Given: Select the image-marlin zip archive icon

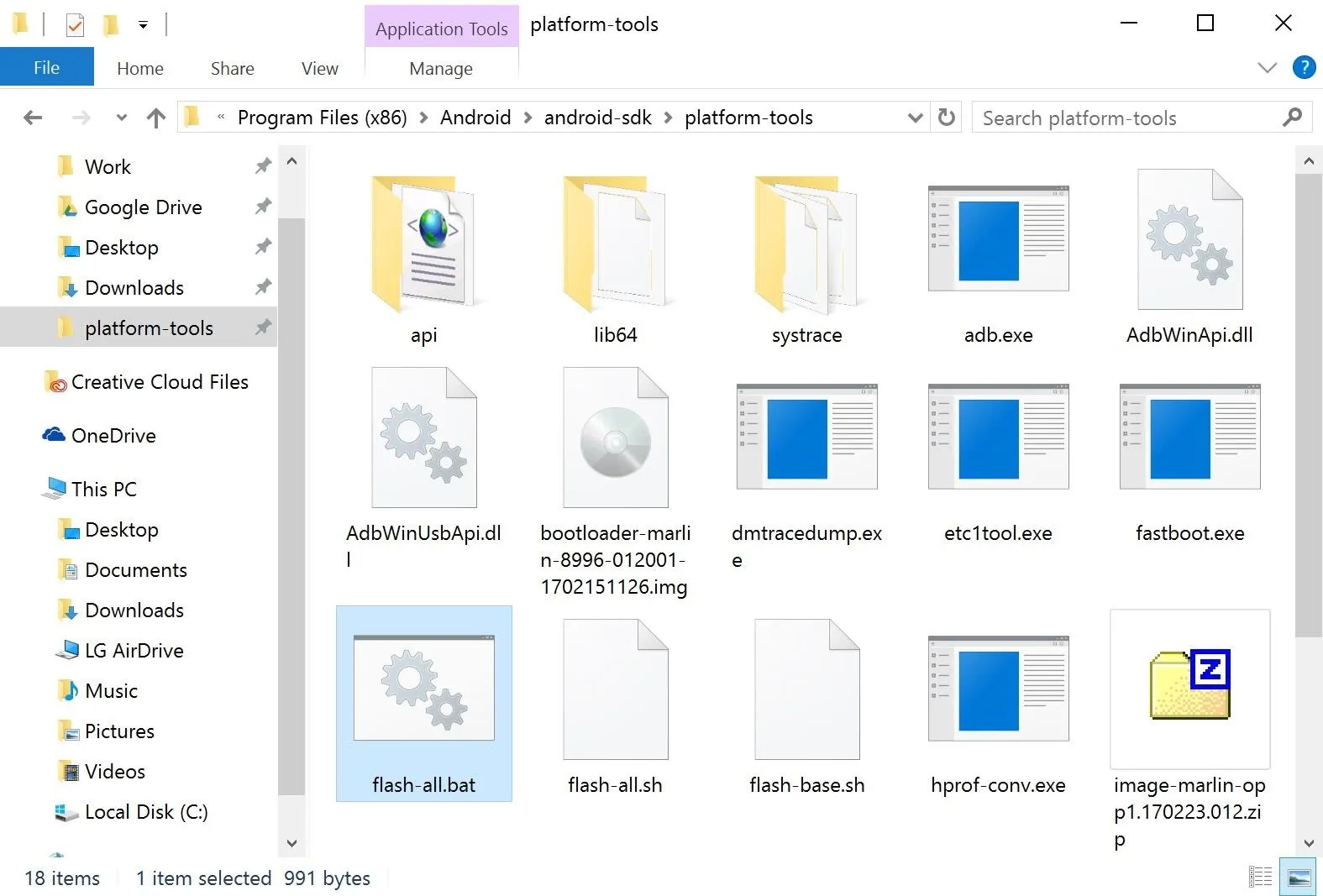Looking at the screenshot, I should pyautogui.click(x=1189, y=684).
